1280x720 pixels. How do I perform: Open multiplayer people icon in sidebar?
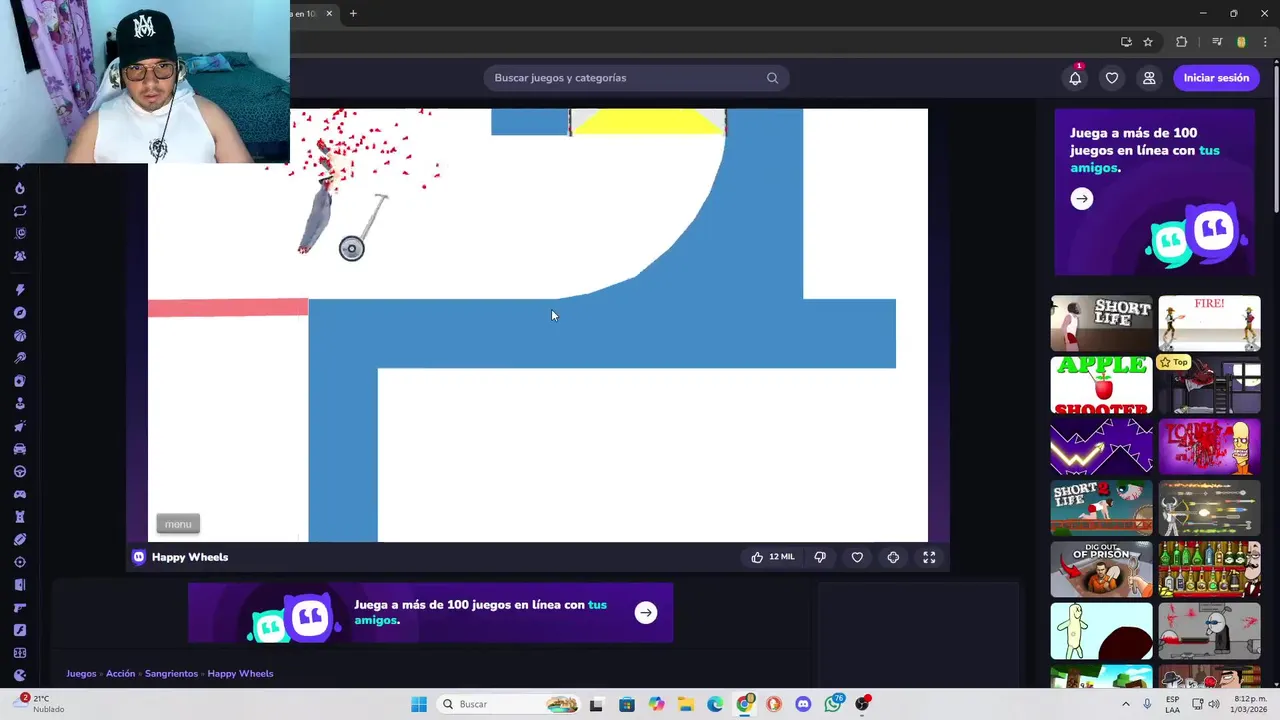20,256
